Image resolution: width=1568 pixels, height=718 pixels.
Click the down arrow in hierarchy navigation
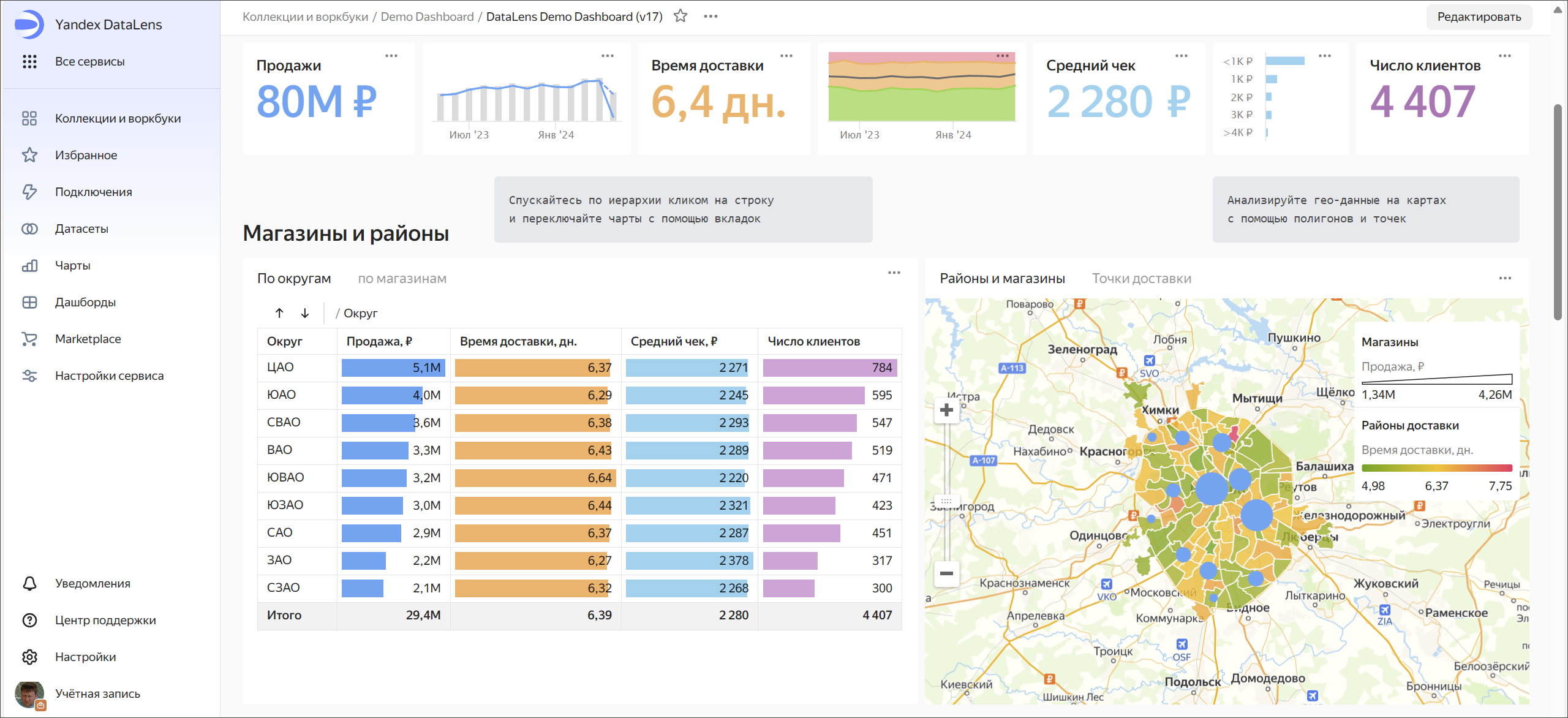coord(305,313)
